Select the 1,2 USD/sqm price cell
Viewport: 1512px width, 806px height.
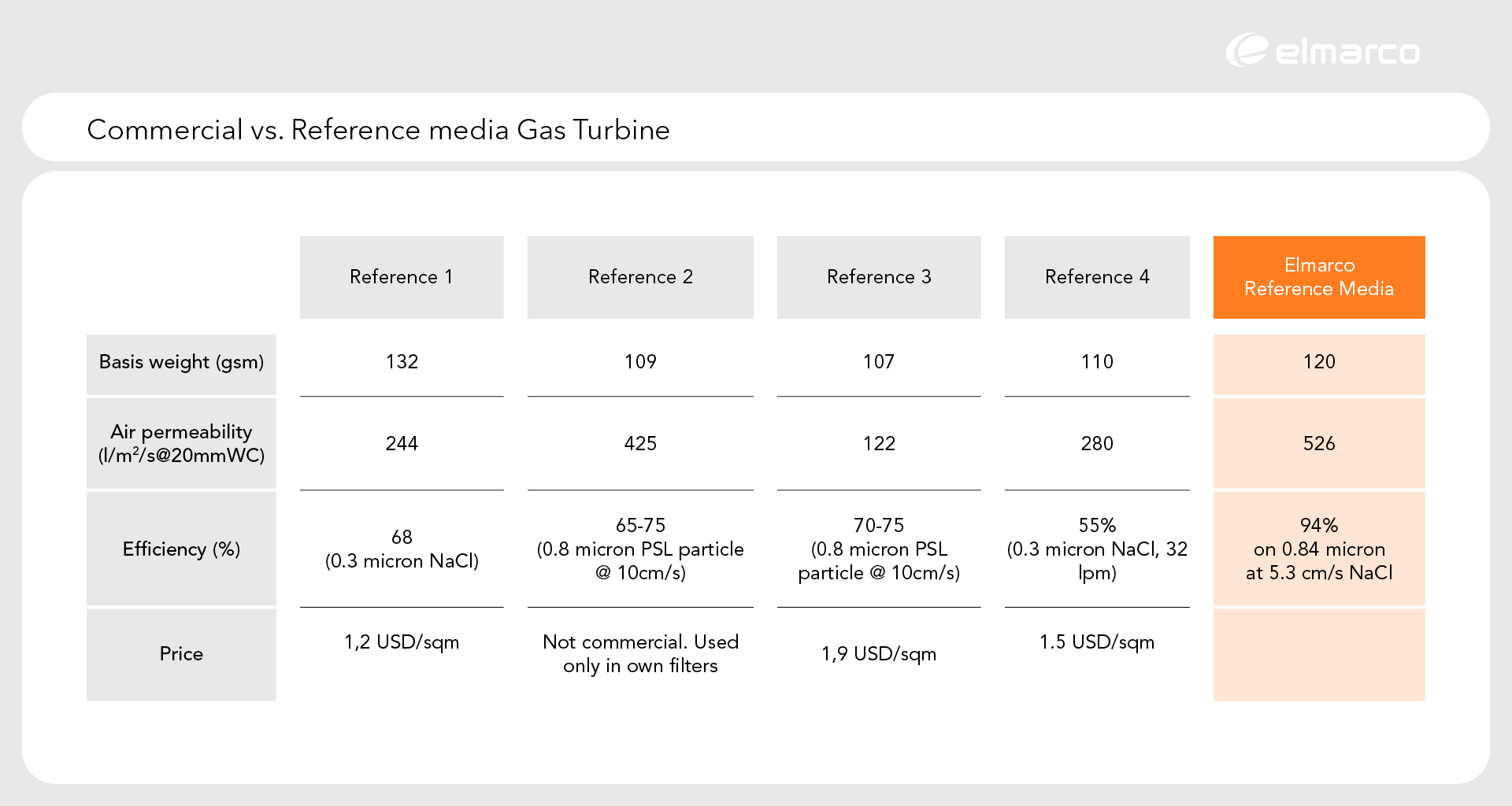click(x=402, y=642)
